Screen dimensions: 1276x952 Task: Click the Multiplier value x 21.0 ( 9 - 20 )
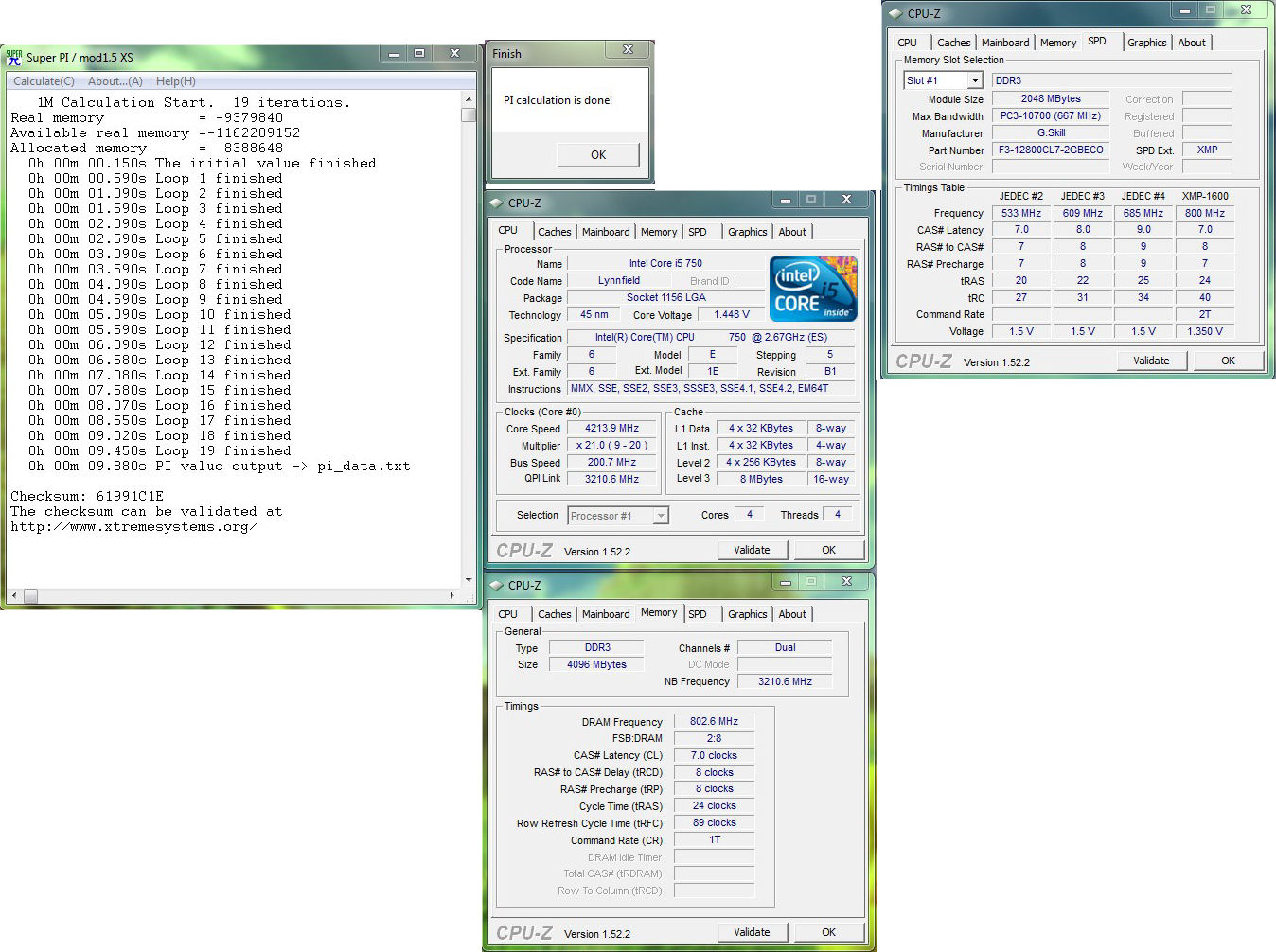[x=611, y=446]
